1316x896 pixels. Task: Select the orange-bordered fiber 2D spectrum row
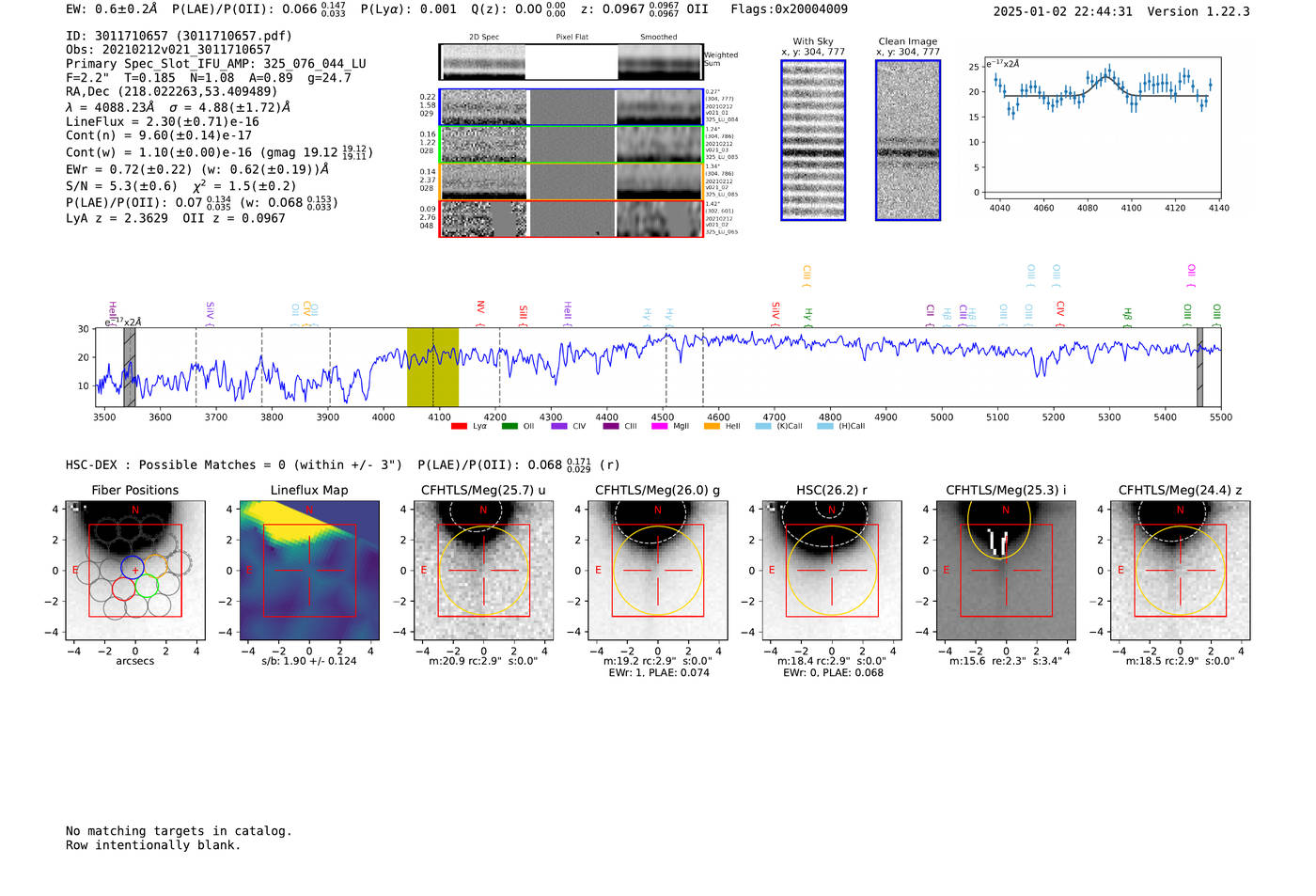pyautogui.click(x=572, y=181)
